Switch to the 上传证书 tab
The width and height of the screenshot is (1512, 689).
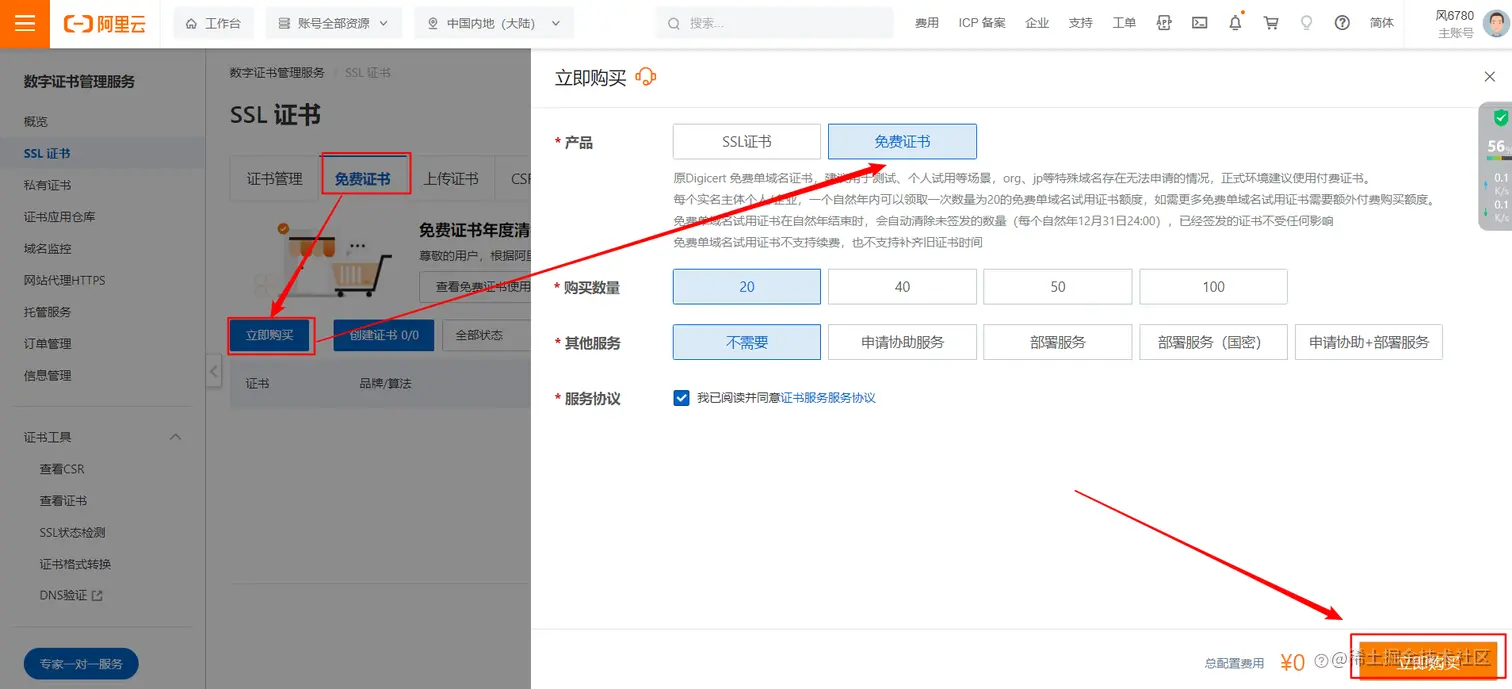(451, 179)
